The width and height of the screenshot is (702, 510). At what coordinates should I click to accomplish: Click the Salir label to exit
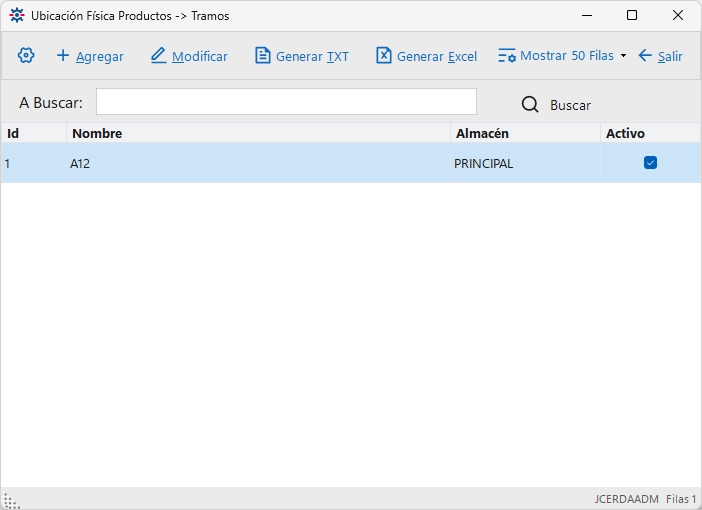(670, 56)
